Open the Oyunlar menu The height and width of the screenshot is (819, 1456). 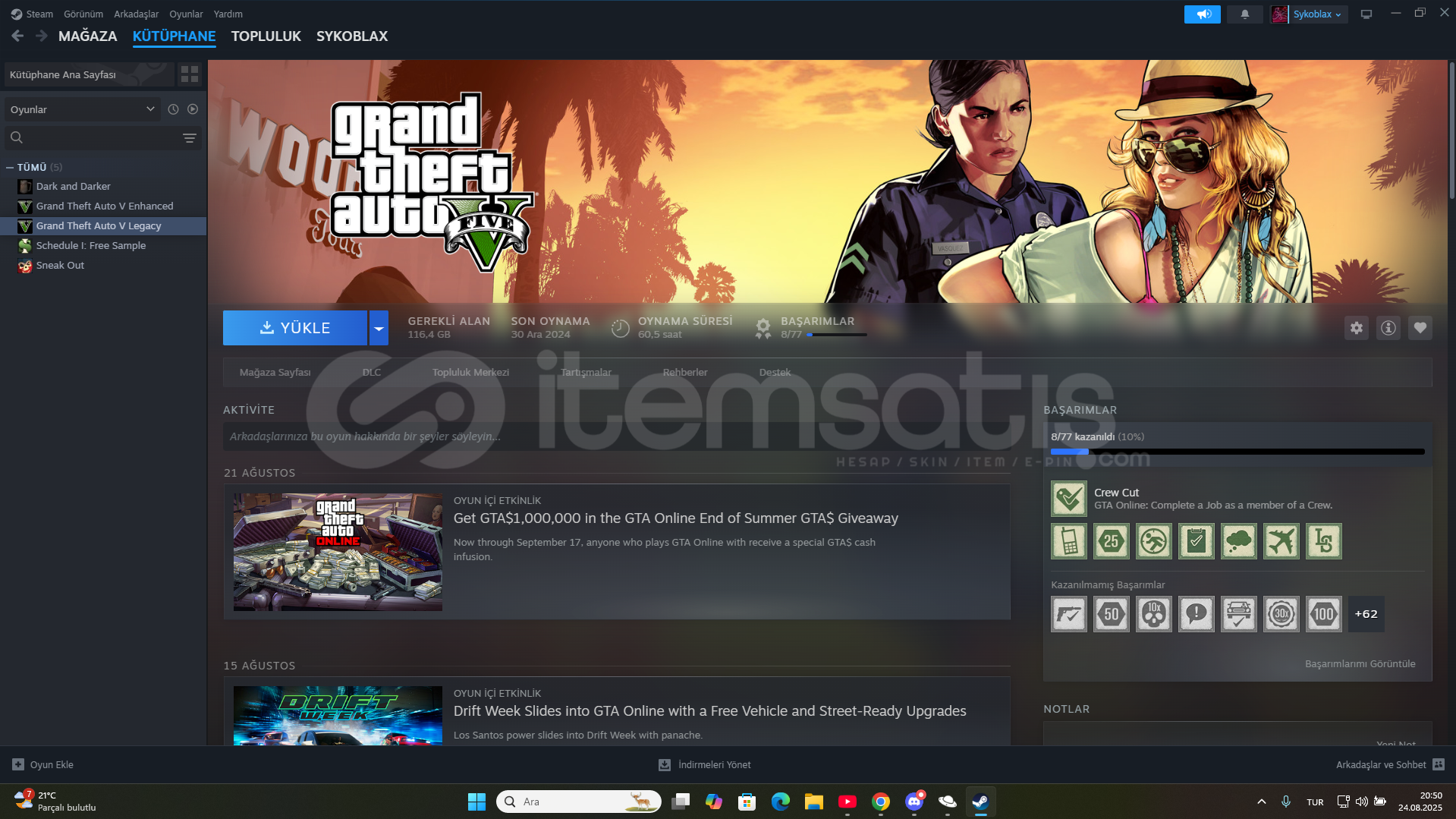186,14
